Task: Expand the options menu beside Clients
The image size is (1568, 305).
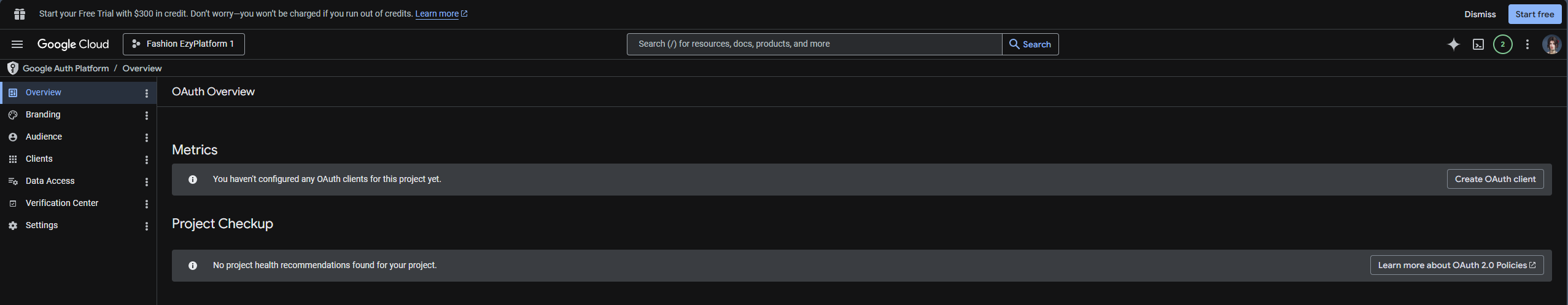Action: click(146, 160)
